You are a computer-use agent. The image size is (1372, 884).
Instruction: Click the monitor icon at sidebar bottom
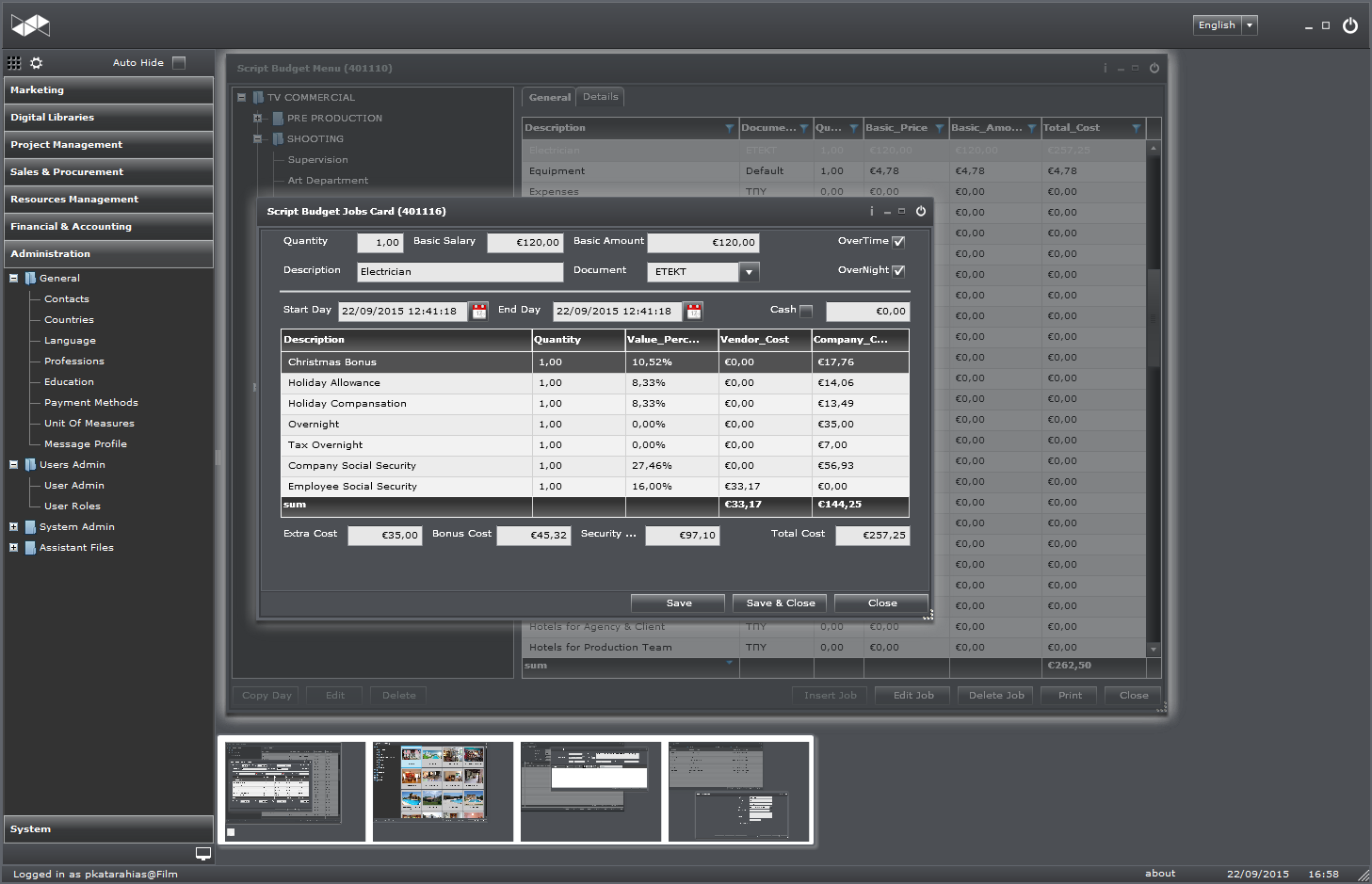tap(202, 854)
